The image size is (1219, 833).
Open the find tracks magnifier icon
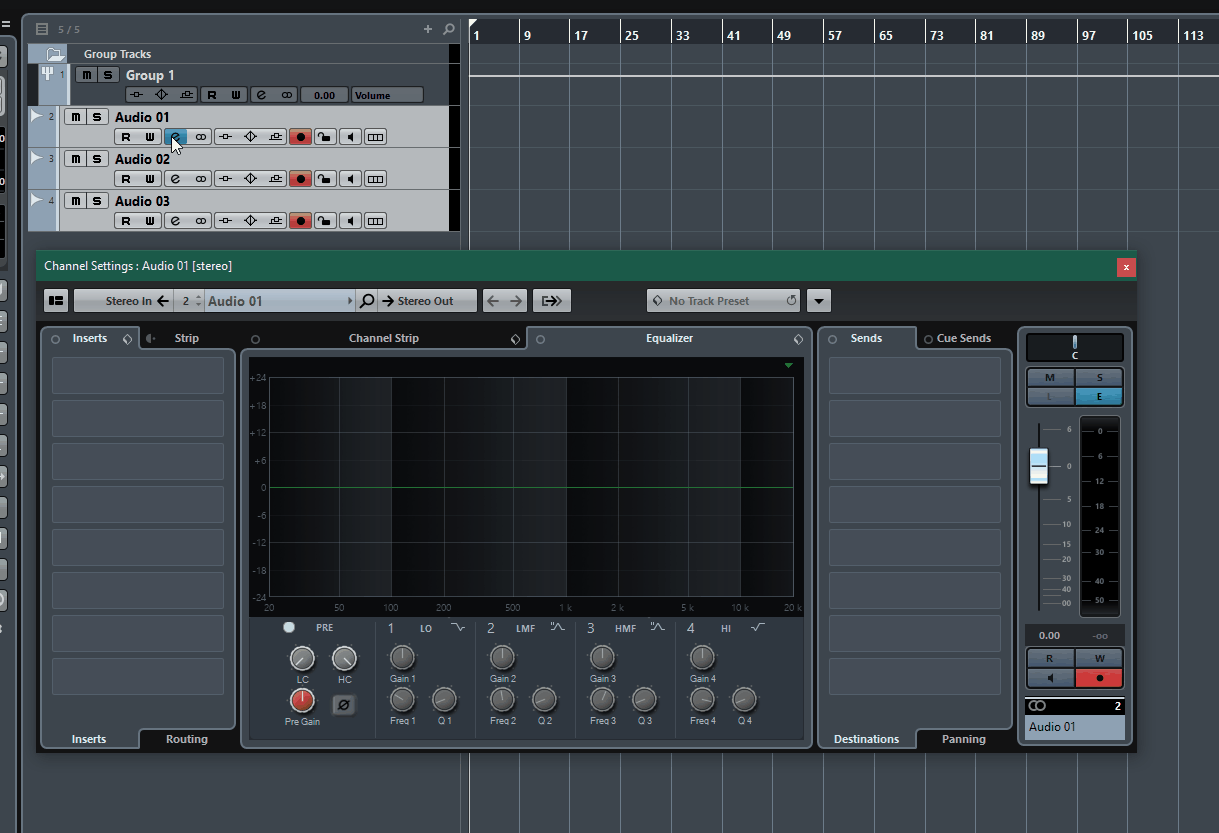click(449, 29)
